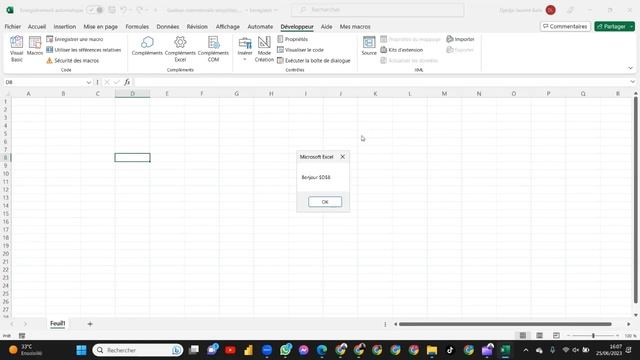Click Exécuter la boîte de dialogue
Viewport: 640px width, 360px height.
tap(313, 60)
